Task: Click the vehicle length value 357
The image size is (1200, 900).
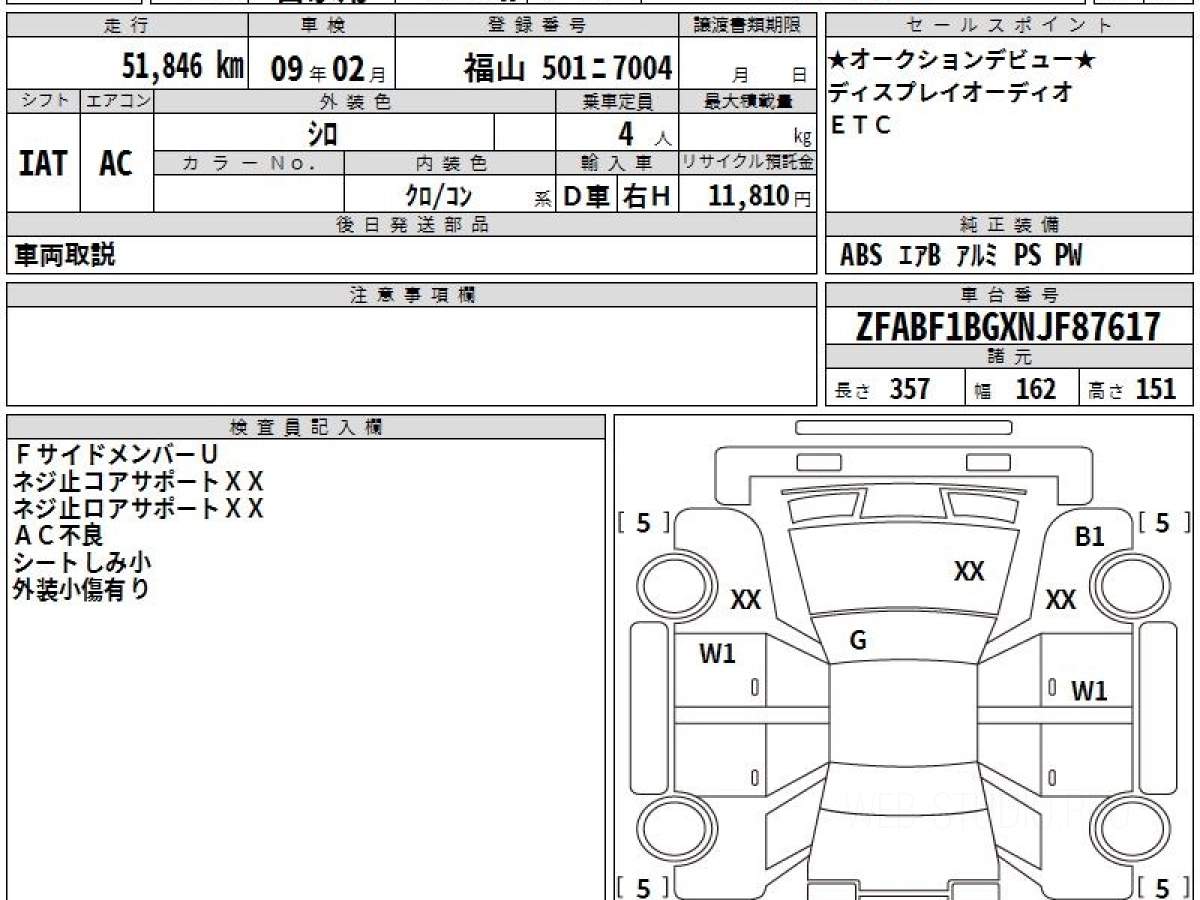Action: point(909,389)
